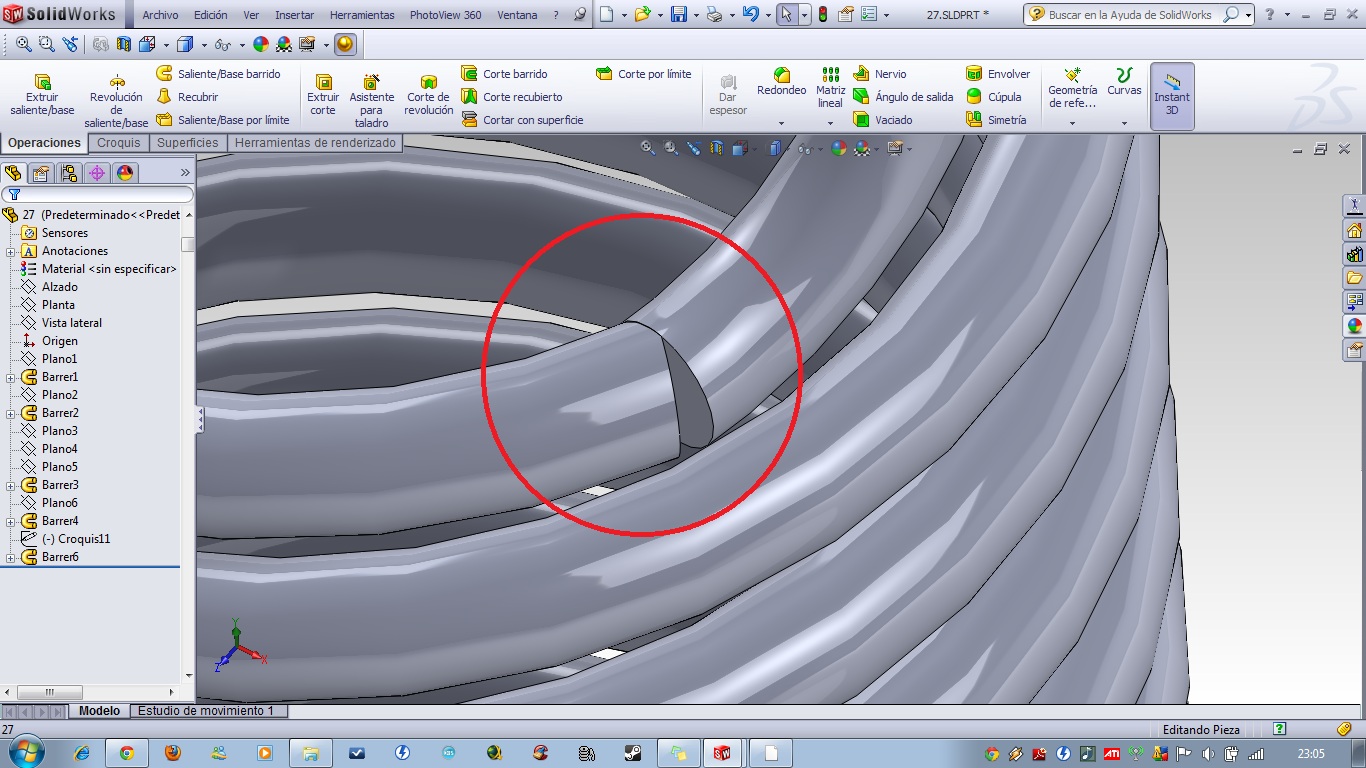Screen dimensions: 1366x768
Task: Choose the Corte barrido tool
Action: 505,74
